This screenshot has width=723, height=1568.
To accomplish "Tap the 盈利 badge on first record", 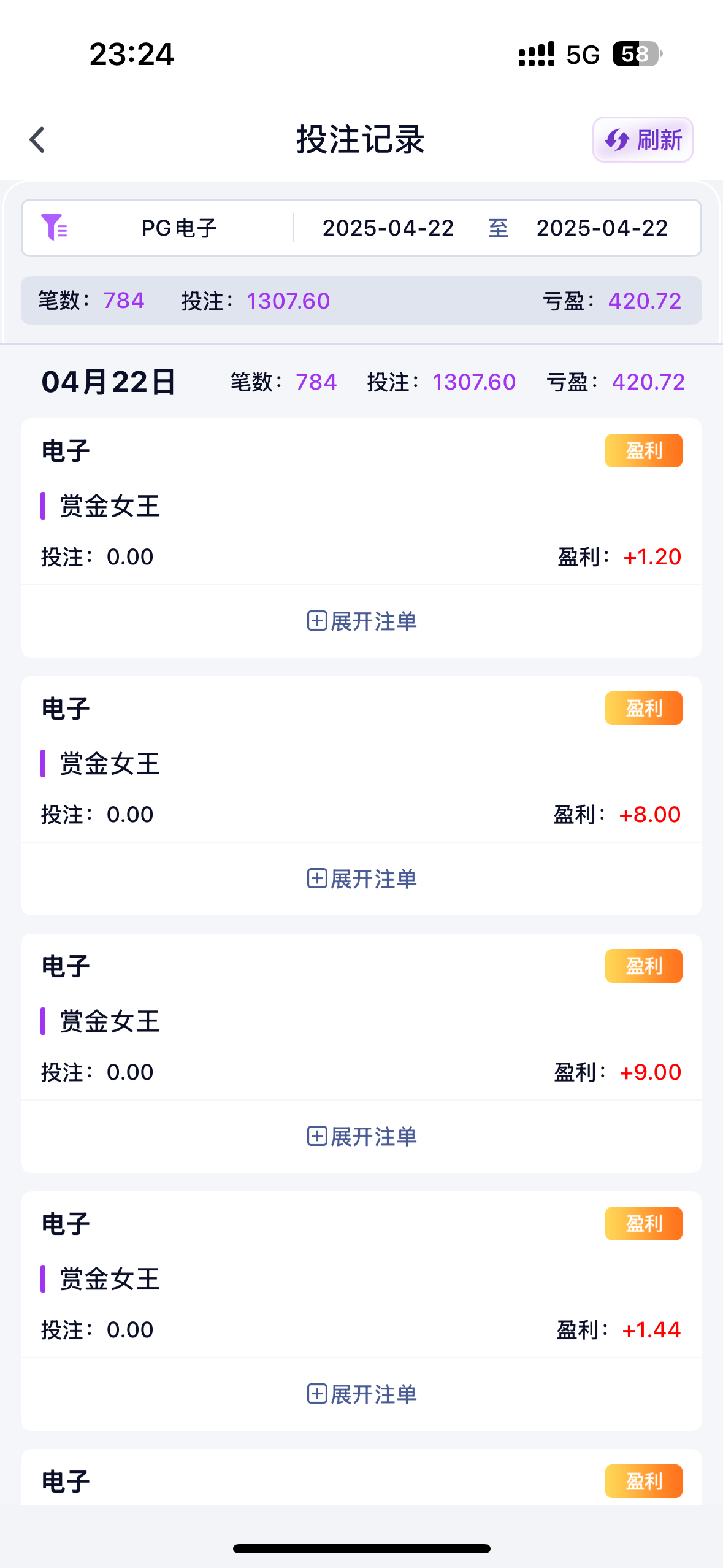I will point(643,451).
